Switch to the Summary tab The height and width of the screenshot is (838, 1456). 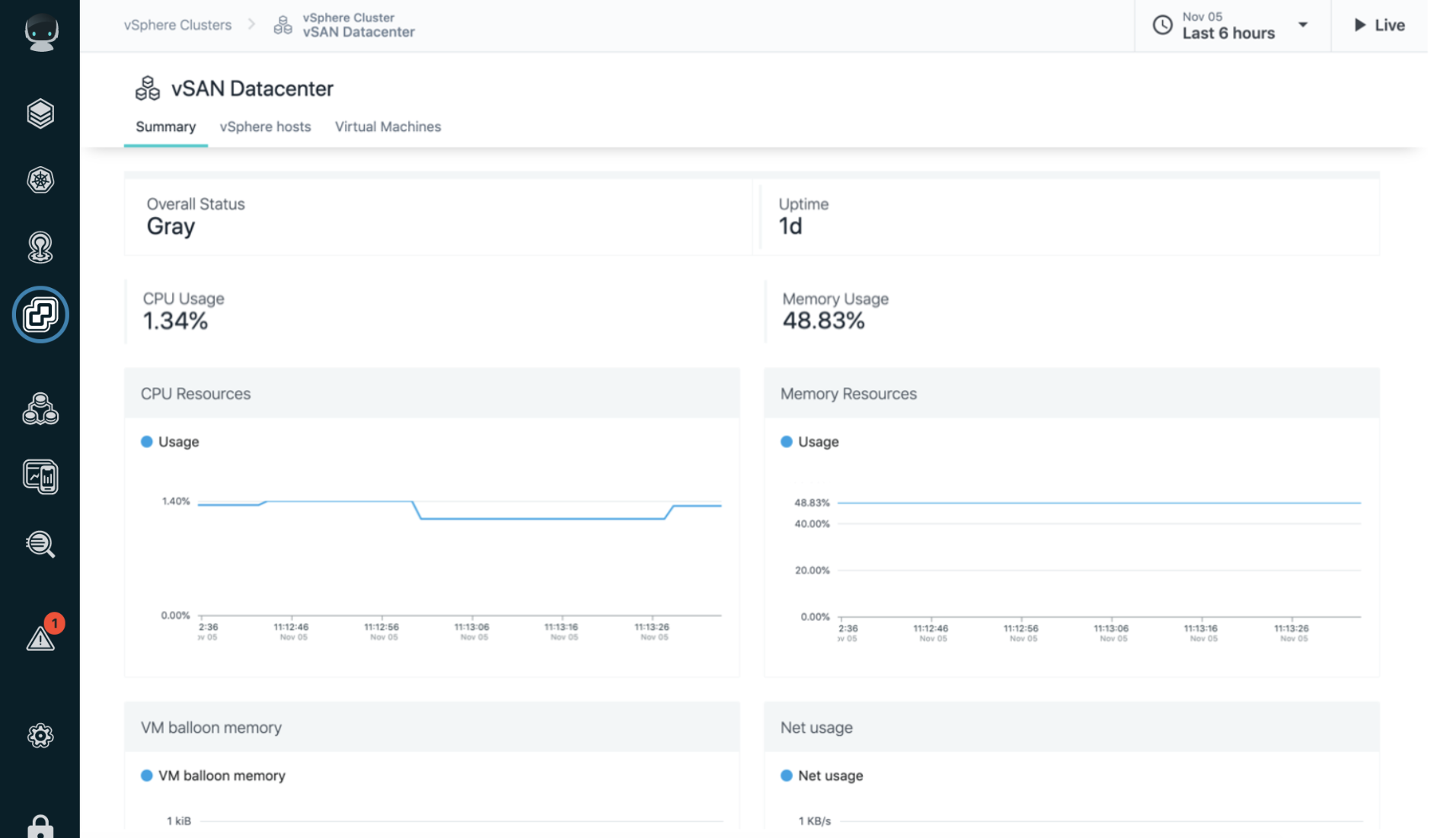click(165, 126)
